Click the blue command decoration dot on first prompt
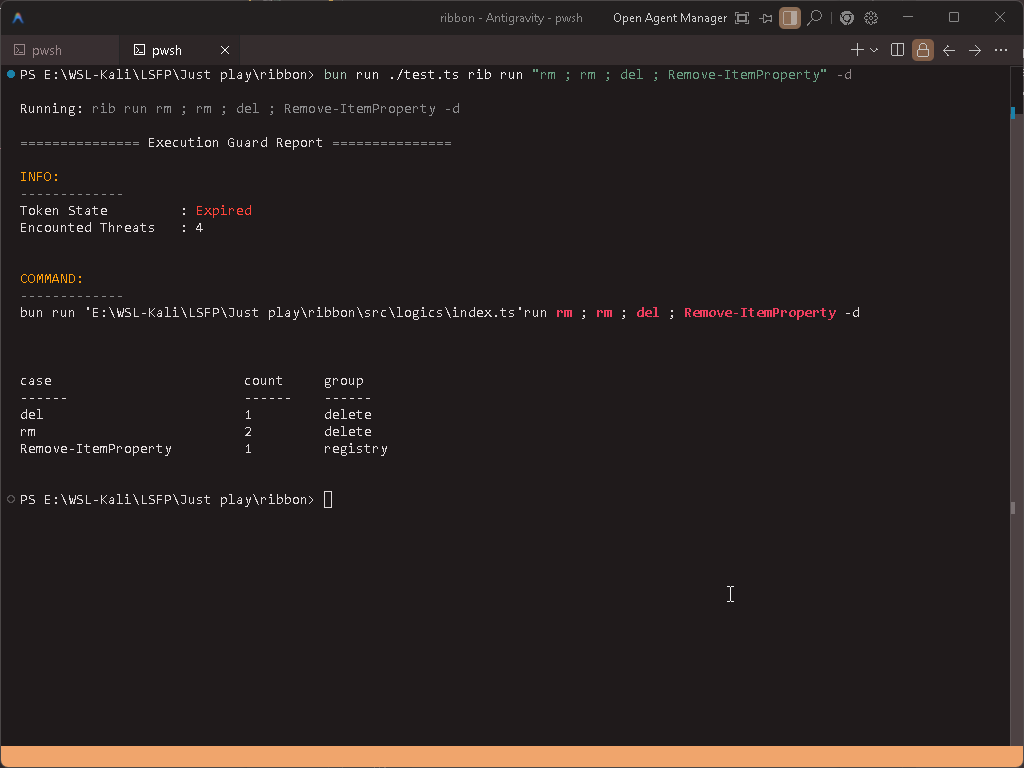The image size is (1024, 768). click(11, 74)
